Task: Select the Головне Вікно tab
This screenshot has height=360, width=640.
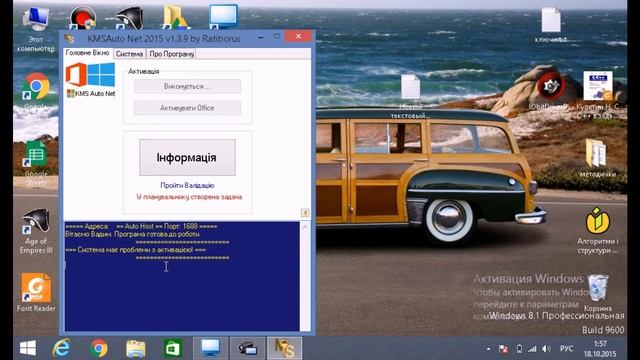Action: click(x=87, y=53)
